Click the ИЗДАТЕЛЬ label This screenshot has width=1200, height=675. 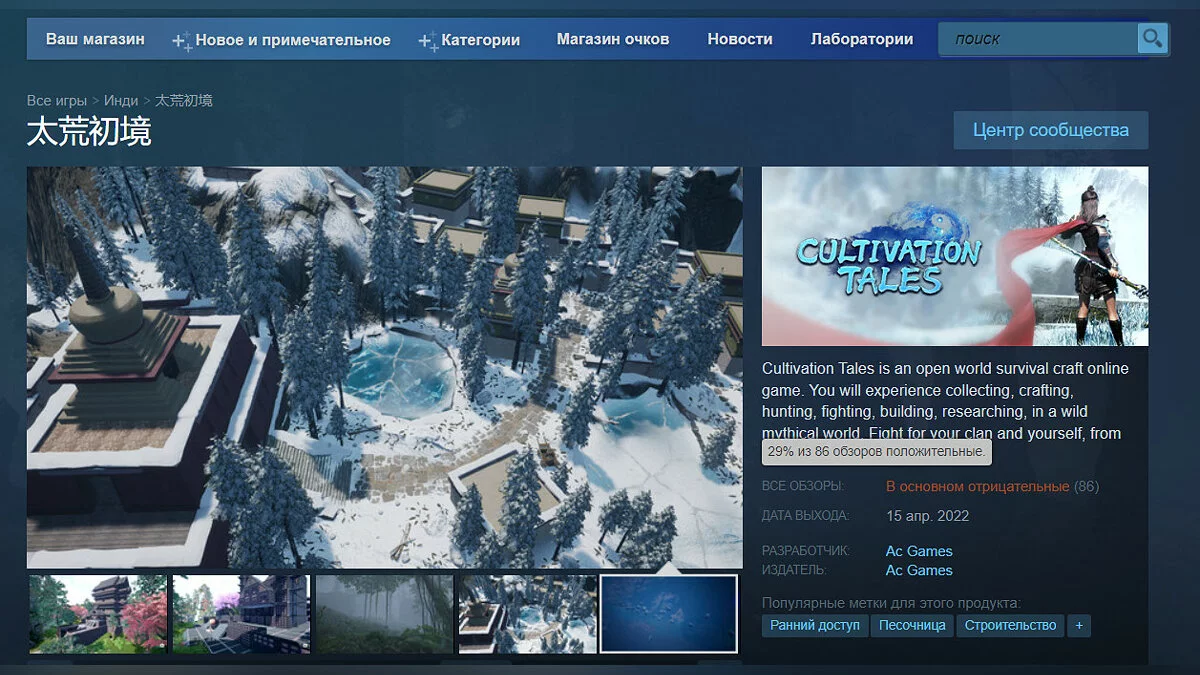click(794, 570)
